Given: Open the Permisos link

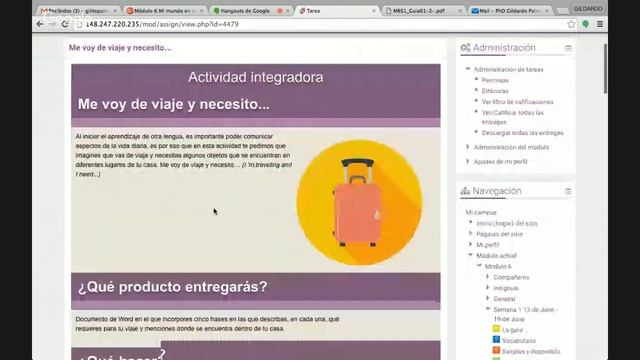Looking at the screenshot, I should (495, 80).
